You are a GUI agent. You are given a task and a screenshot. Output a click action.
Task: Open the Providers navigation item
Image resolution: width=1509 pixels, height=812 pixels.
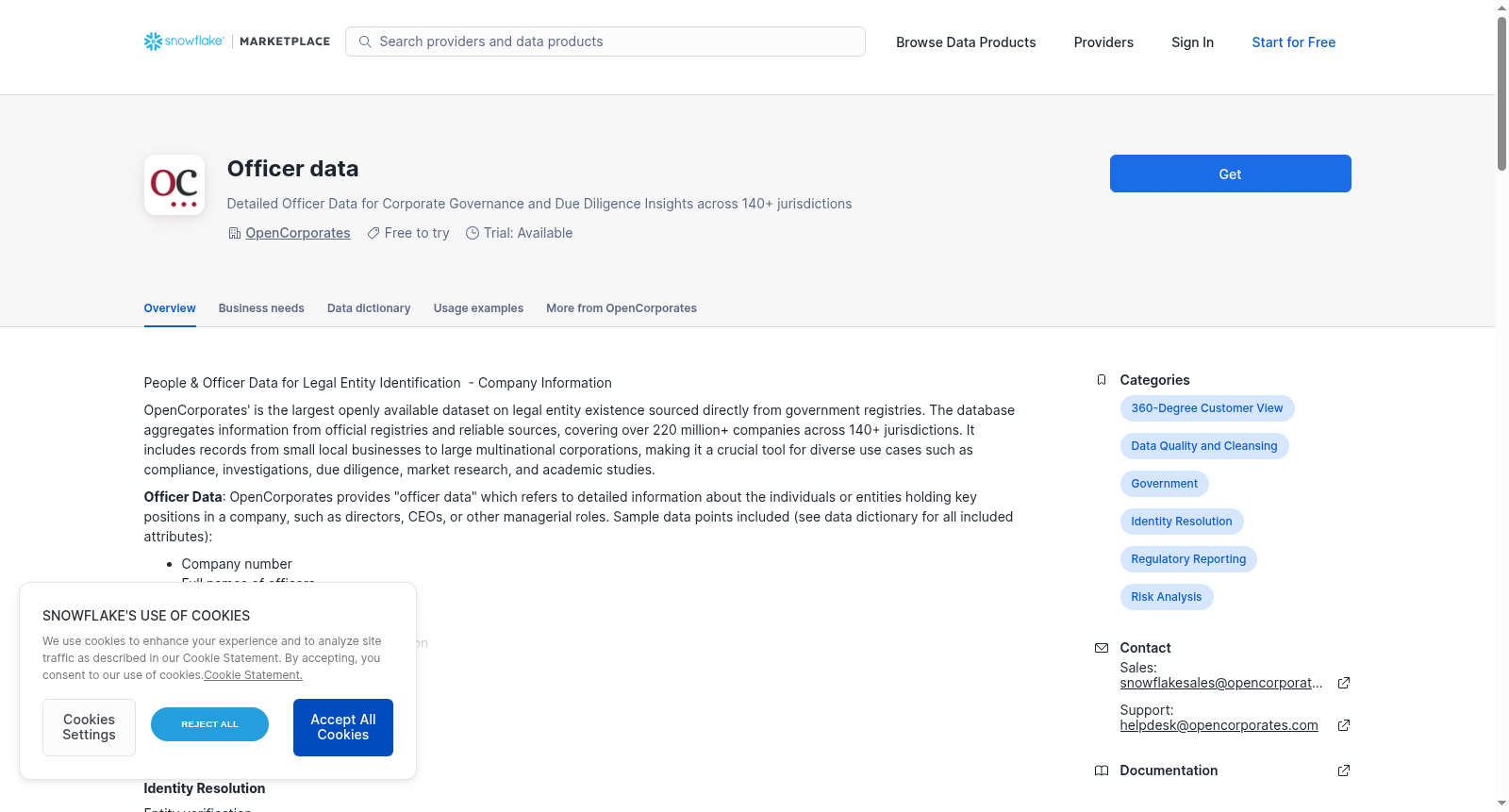pyautogui.click(x=1103, y=42)
